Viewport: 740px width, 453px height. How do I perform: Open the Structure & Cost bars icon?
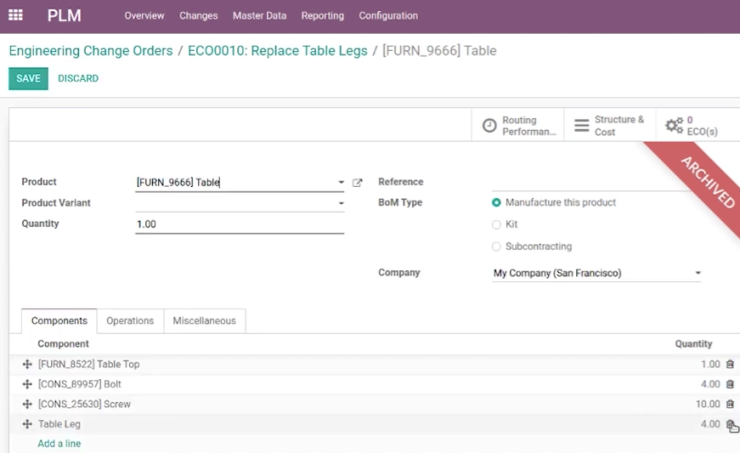[x=581, y=126]
